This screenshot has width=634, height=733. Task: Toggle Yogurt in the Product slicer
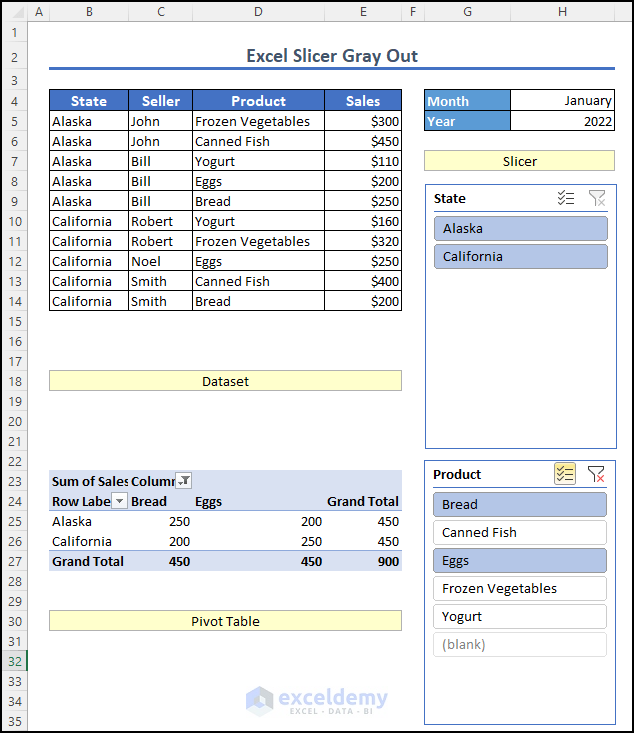click(520, 617)
